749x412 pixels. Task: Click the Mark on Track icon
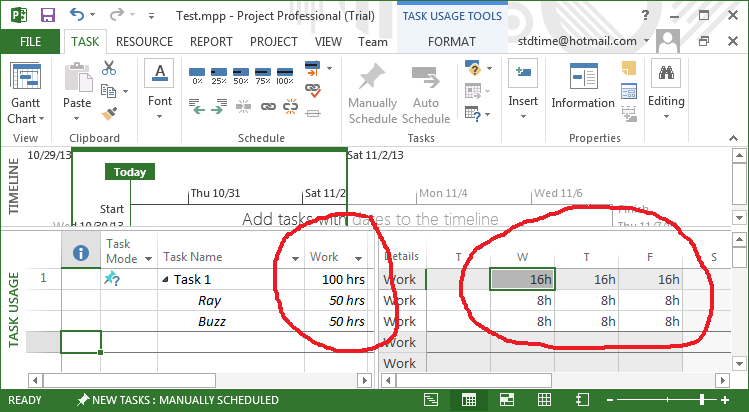coord(312,68)
